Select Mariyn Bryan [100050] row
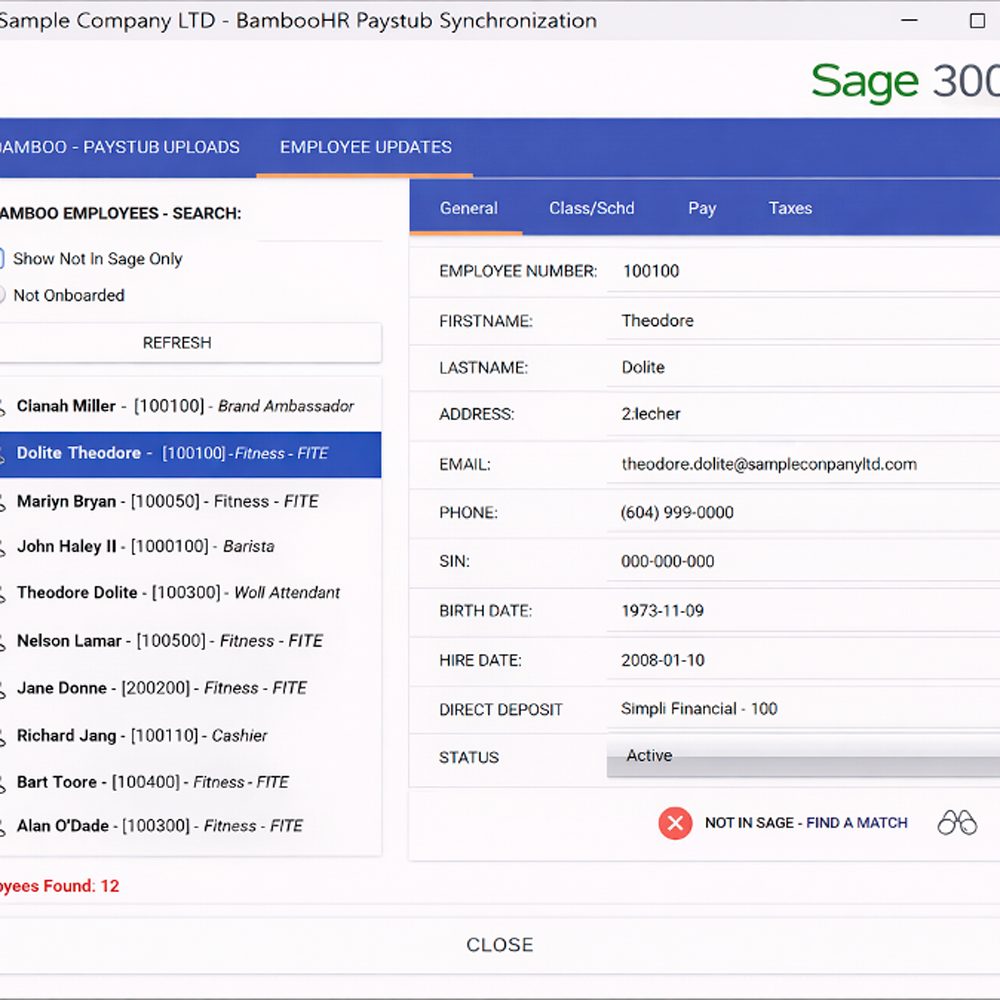The height and width of the screenshot is (1000, 1000). pyautogui.click(x=190, y=501)
